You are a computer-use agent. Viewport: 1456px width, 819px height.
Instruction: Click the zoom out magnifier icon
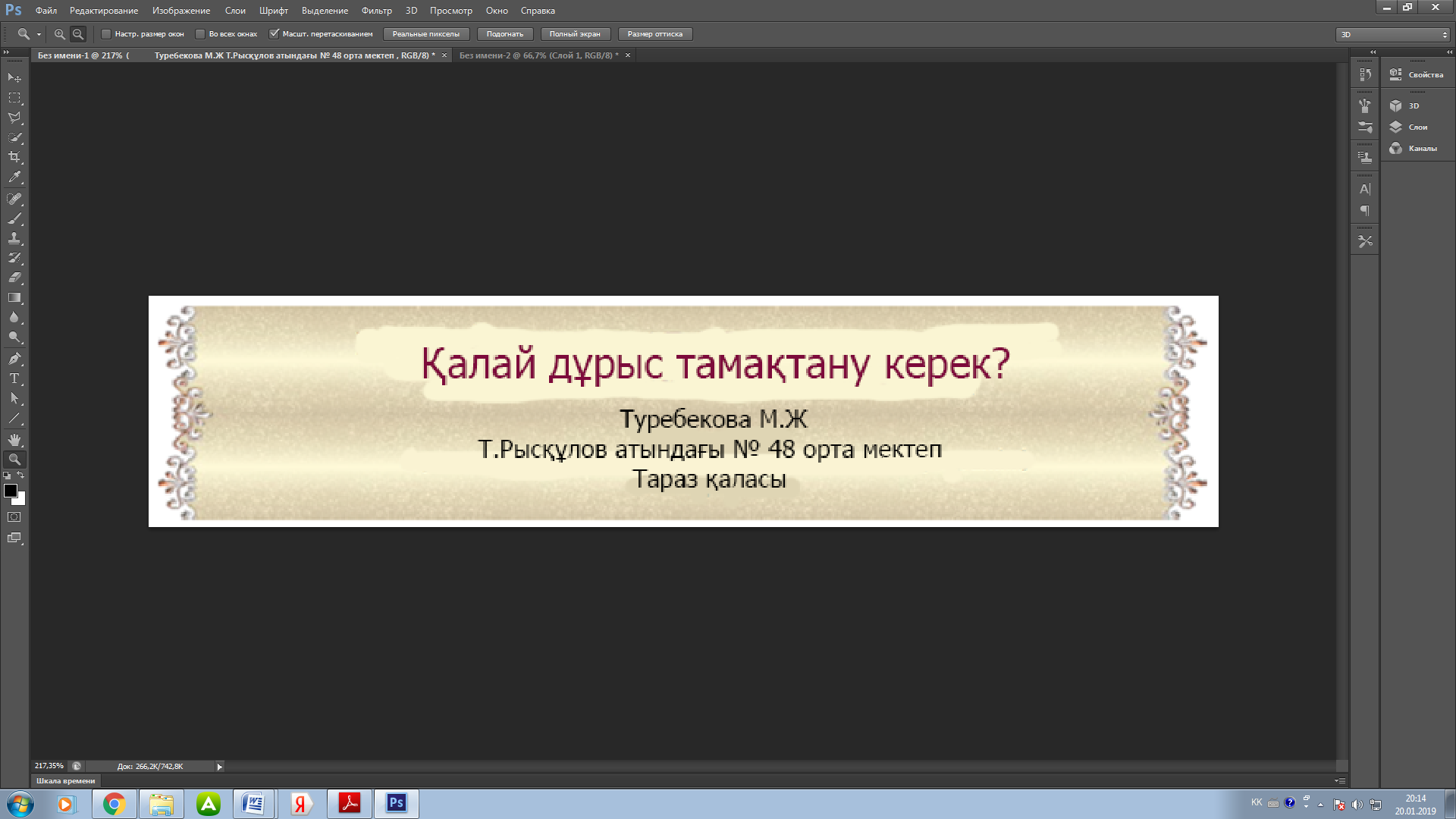click(x=78, y=34)
